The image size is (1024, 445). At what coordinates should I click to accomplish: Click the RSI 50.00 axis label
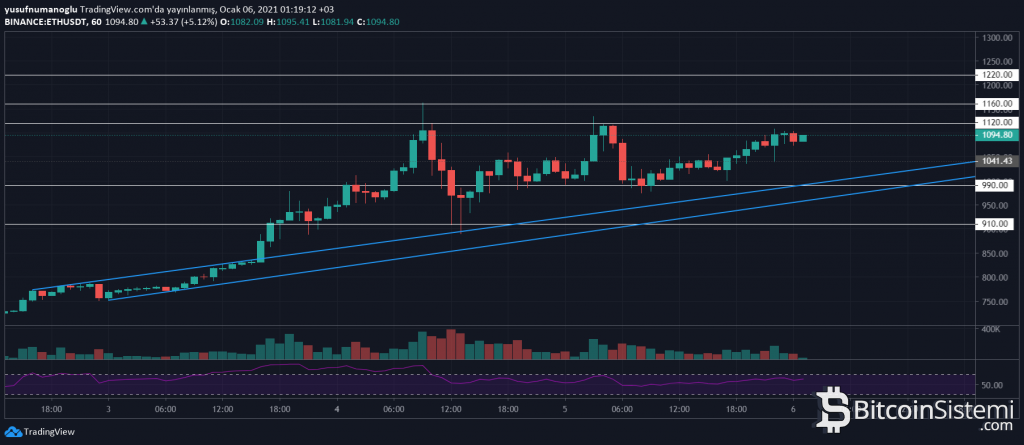click(994, 385)
